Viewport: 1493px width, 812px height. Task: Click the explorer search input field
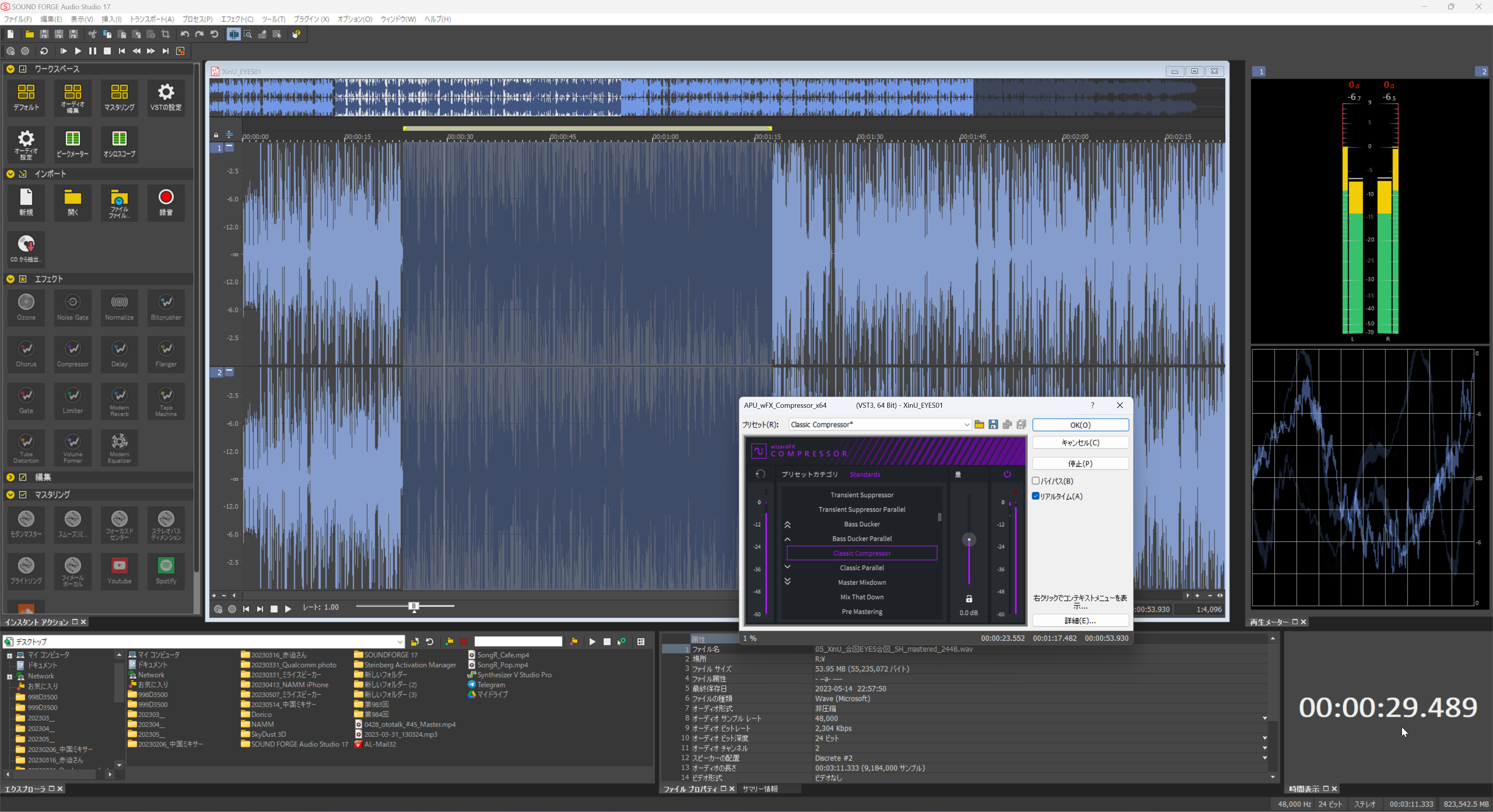[518, 642]
